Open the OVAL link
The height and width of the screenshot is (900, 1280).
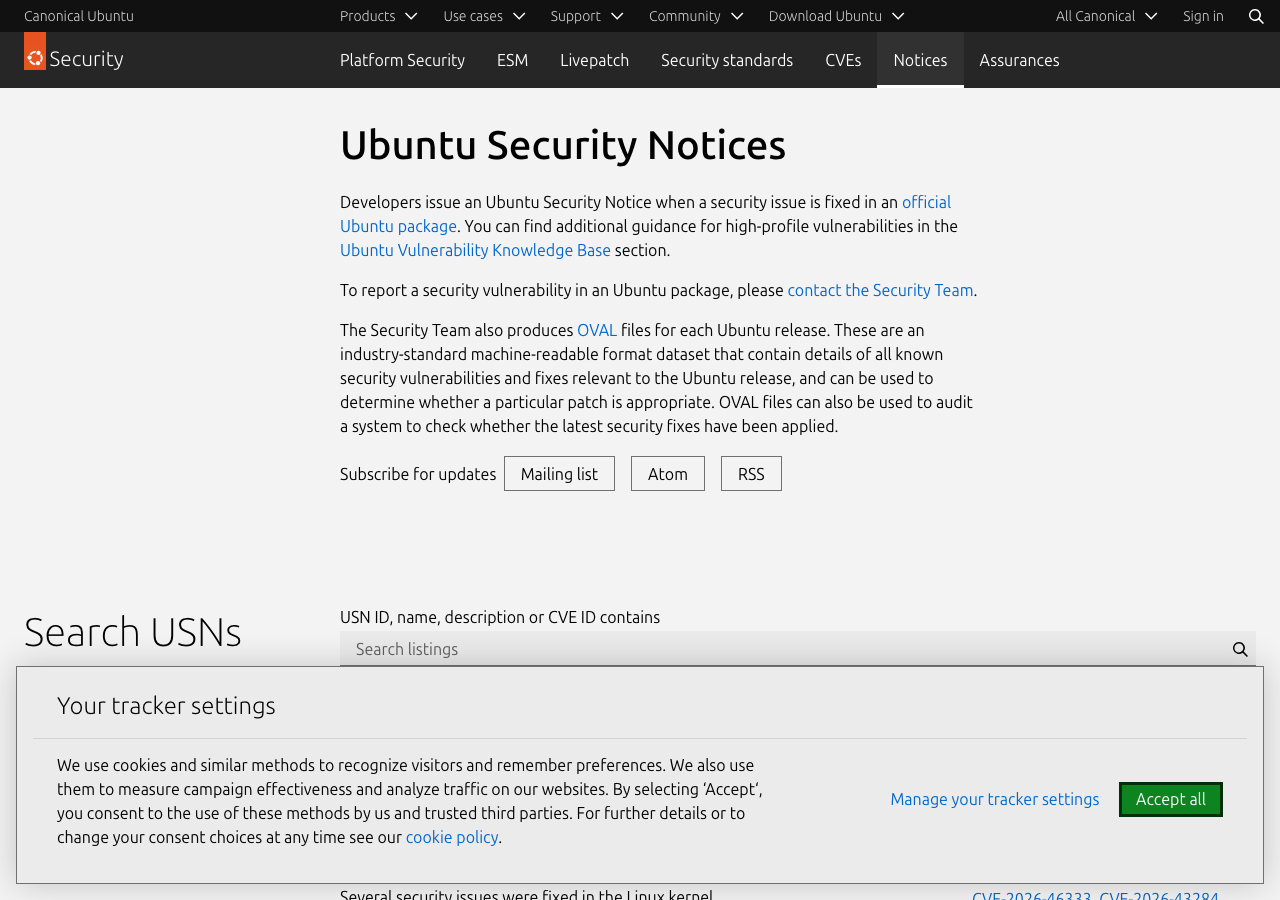coord(597,330)
